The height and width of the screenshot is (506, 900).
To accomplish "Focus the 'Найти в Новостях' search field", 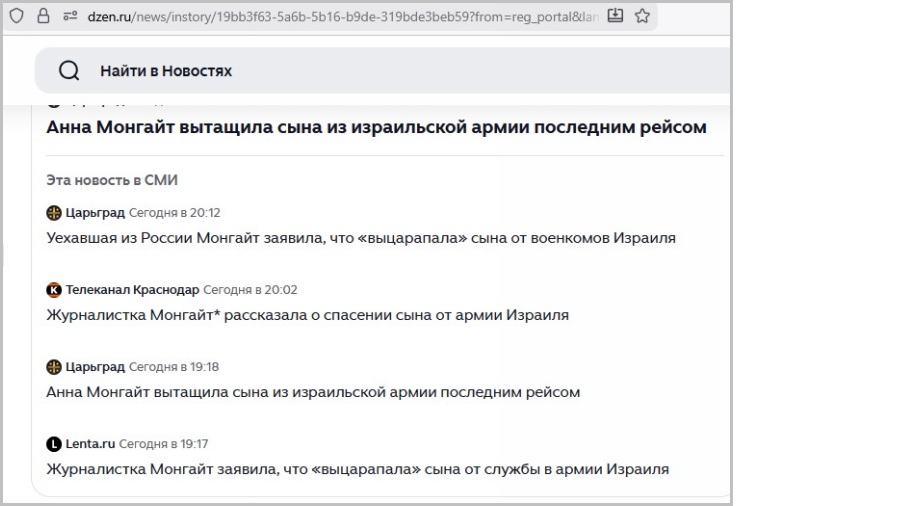I will [400, 71].
